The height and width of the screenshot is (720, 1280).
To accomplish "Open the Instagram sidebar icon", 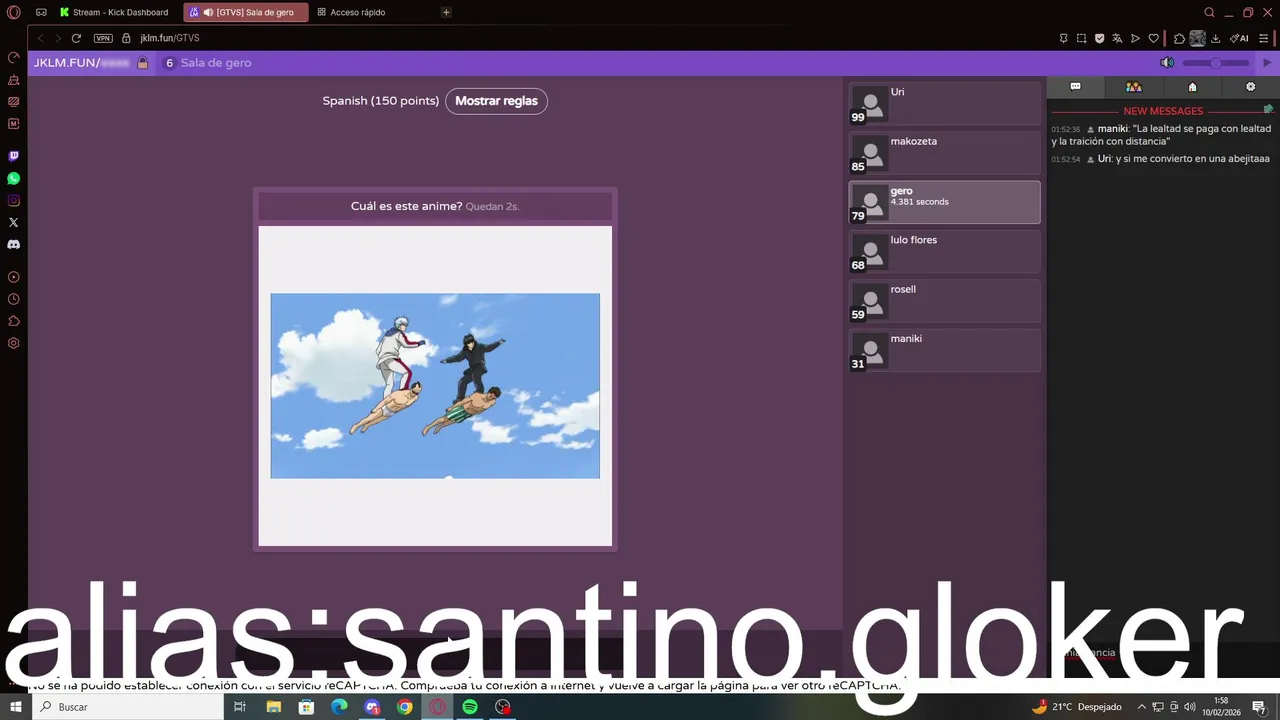I will coord(14,200).
